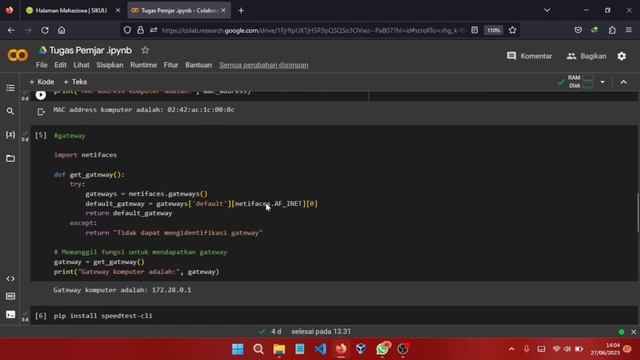Click Semua perubahan disimpan link

pos(264,65)
